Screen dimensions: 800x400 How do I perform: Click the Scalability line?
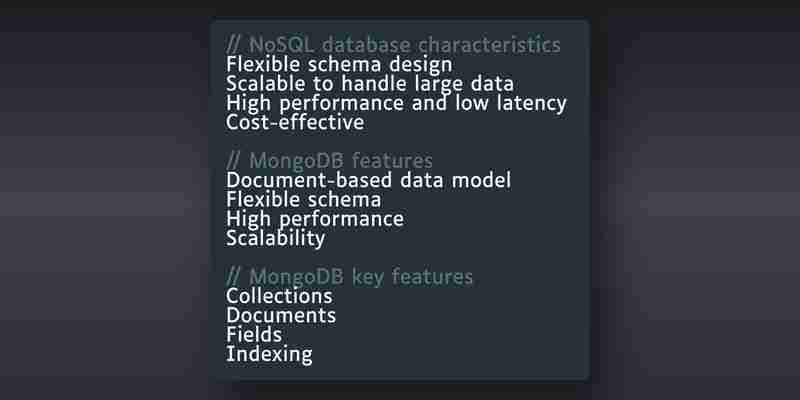276,238
